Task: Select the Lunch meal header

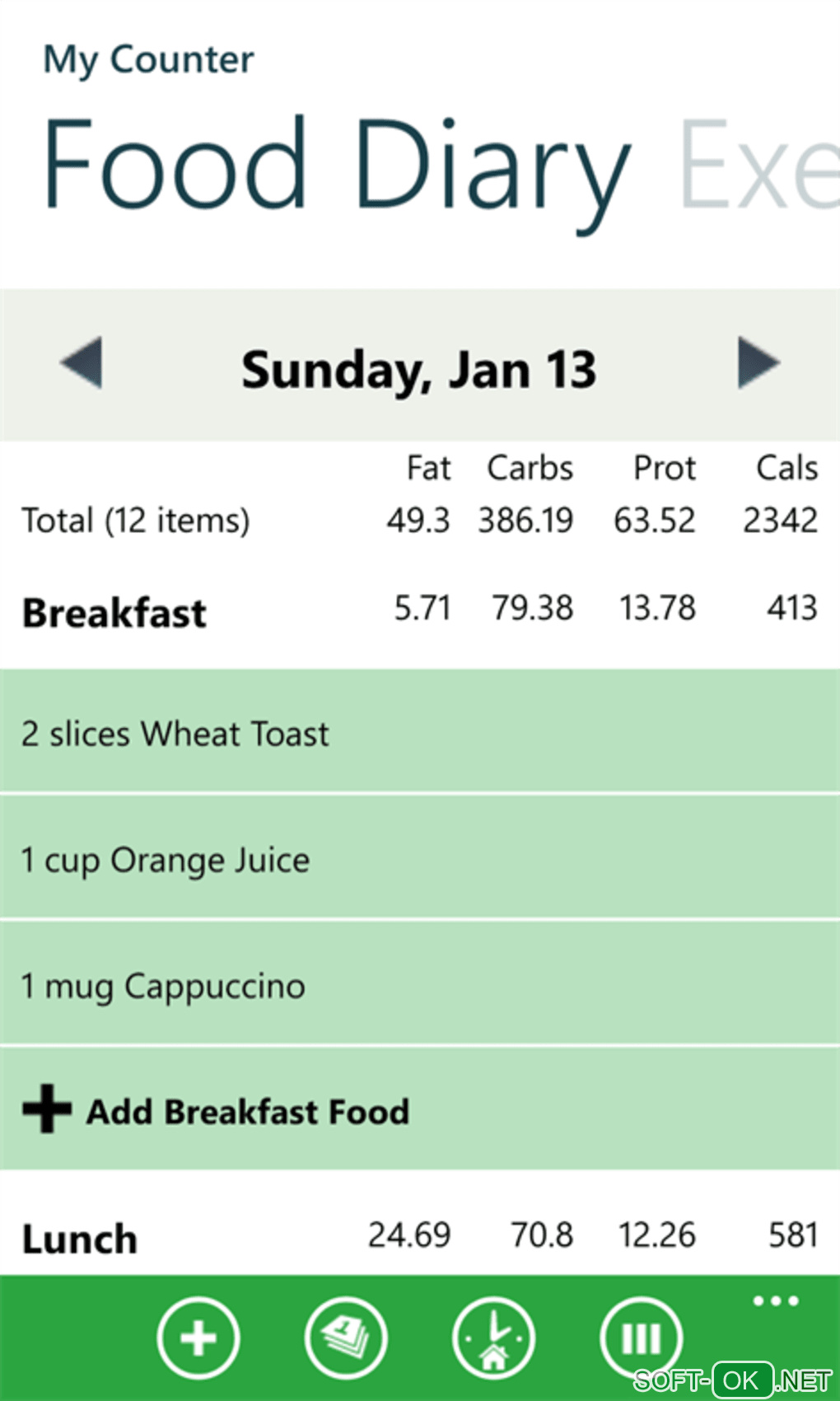Action: pos(80,1239)
